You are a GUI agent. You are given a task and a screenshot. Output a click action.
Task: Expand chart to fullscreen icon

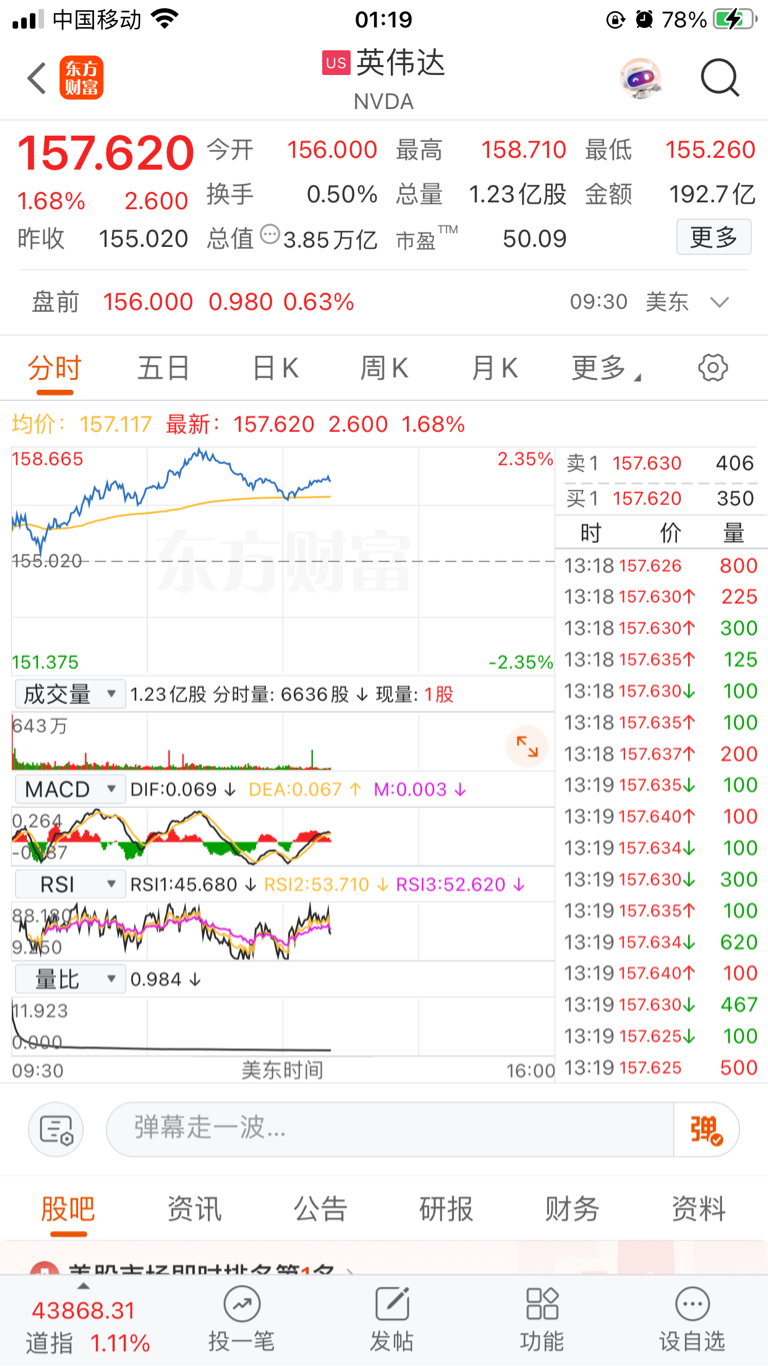click(527, 746)
